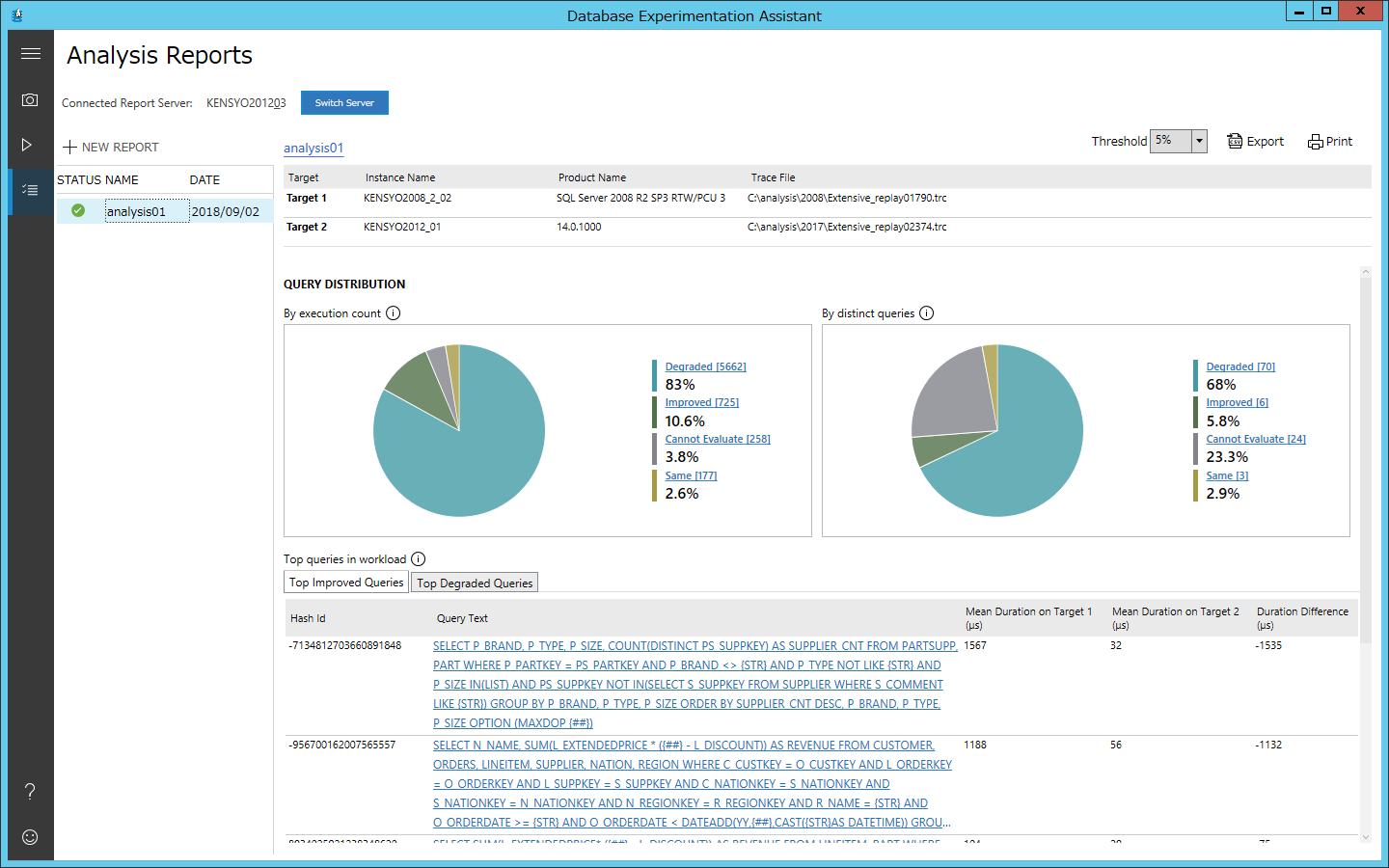This screenshot has height=868, width=1389.
Task: Open Degraded [70] link
Action: (1240, 366)
